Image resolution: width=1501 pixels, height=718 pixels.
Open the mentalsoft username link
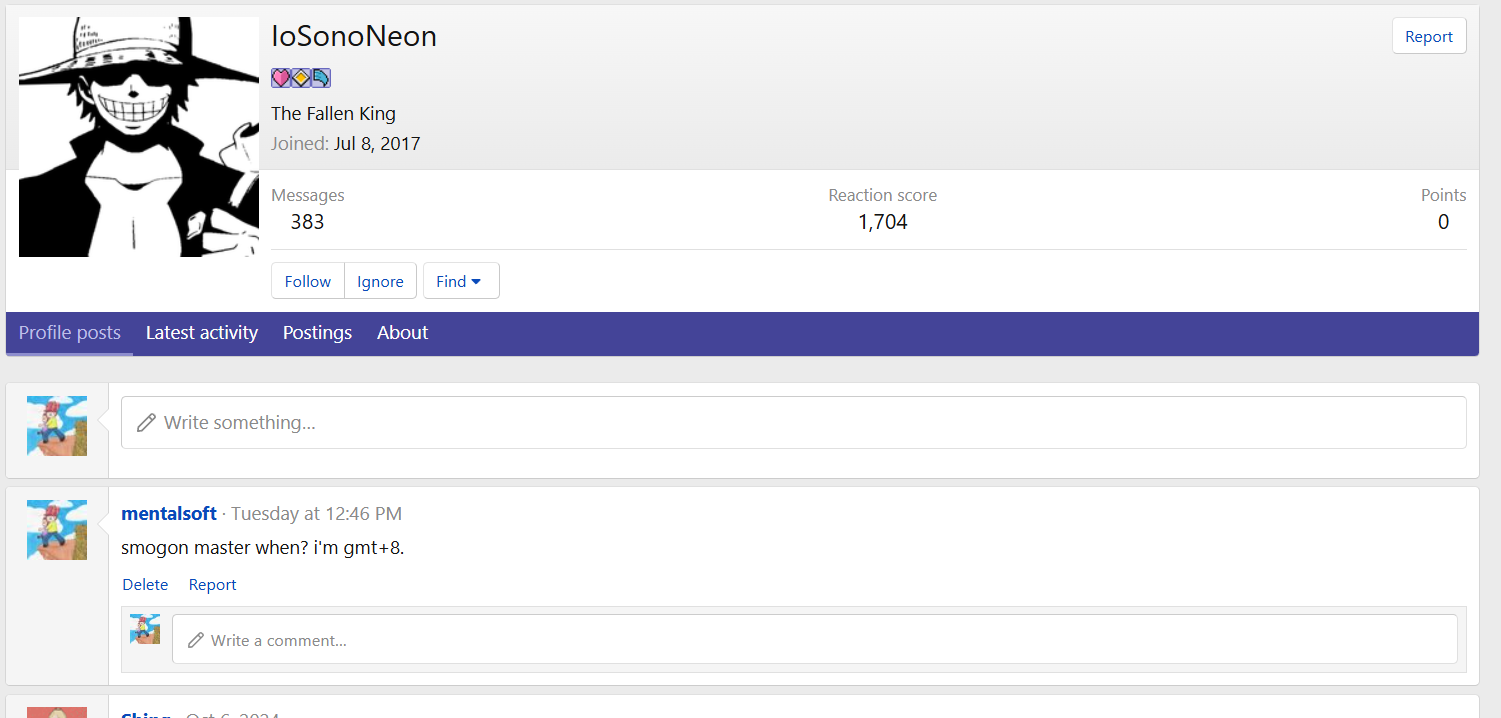(x=169, y=514)
